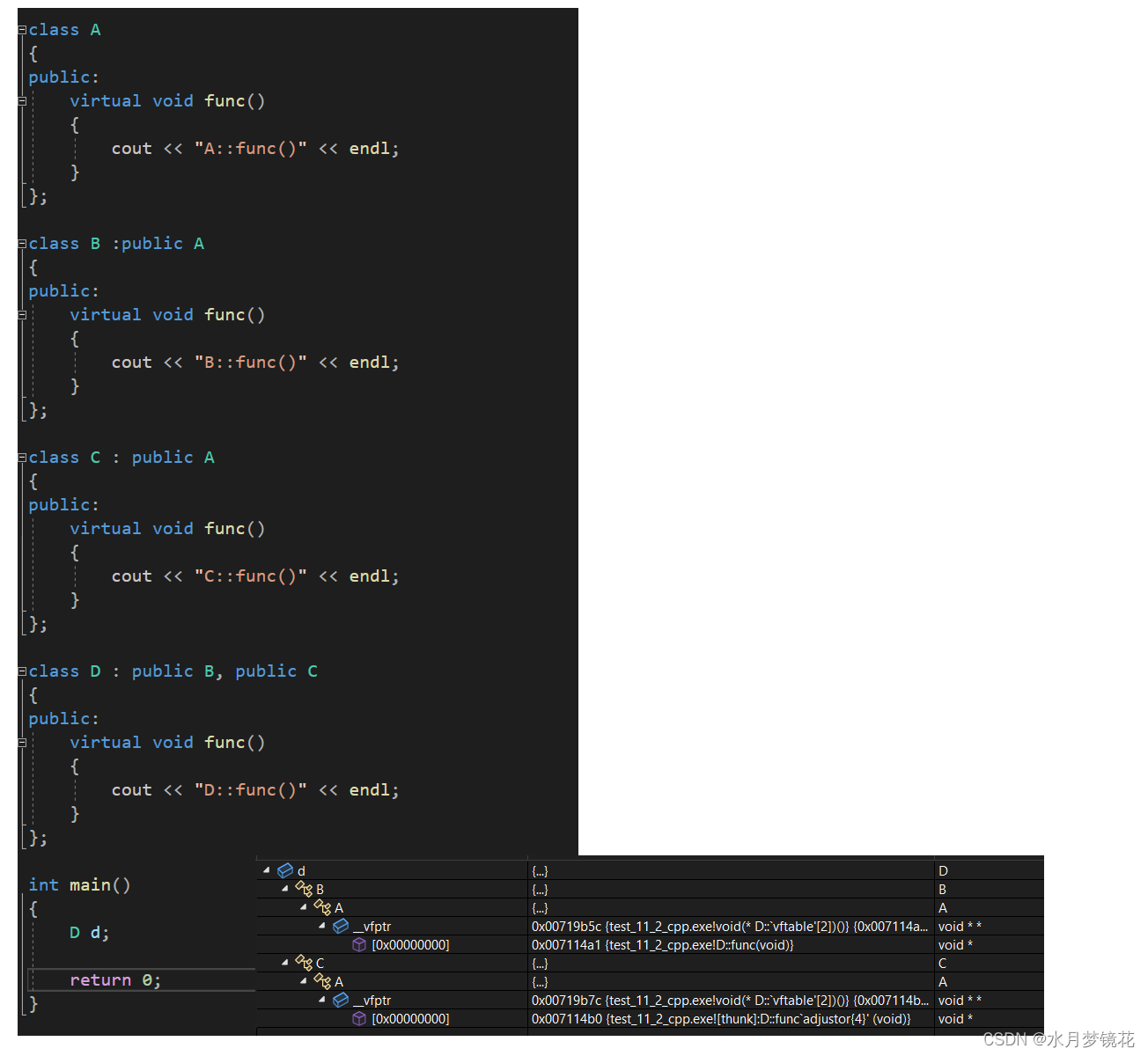This screenshot has height=1056, width=1148.
Task: Click the value 0x00719b7c vftable cell
Action: point(730,1001)
